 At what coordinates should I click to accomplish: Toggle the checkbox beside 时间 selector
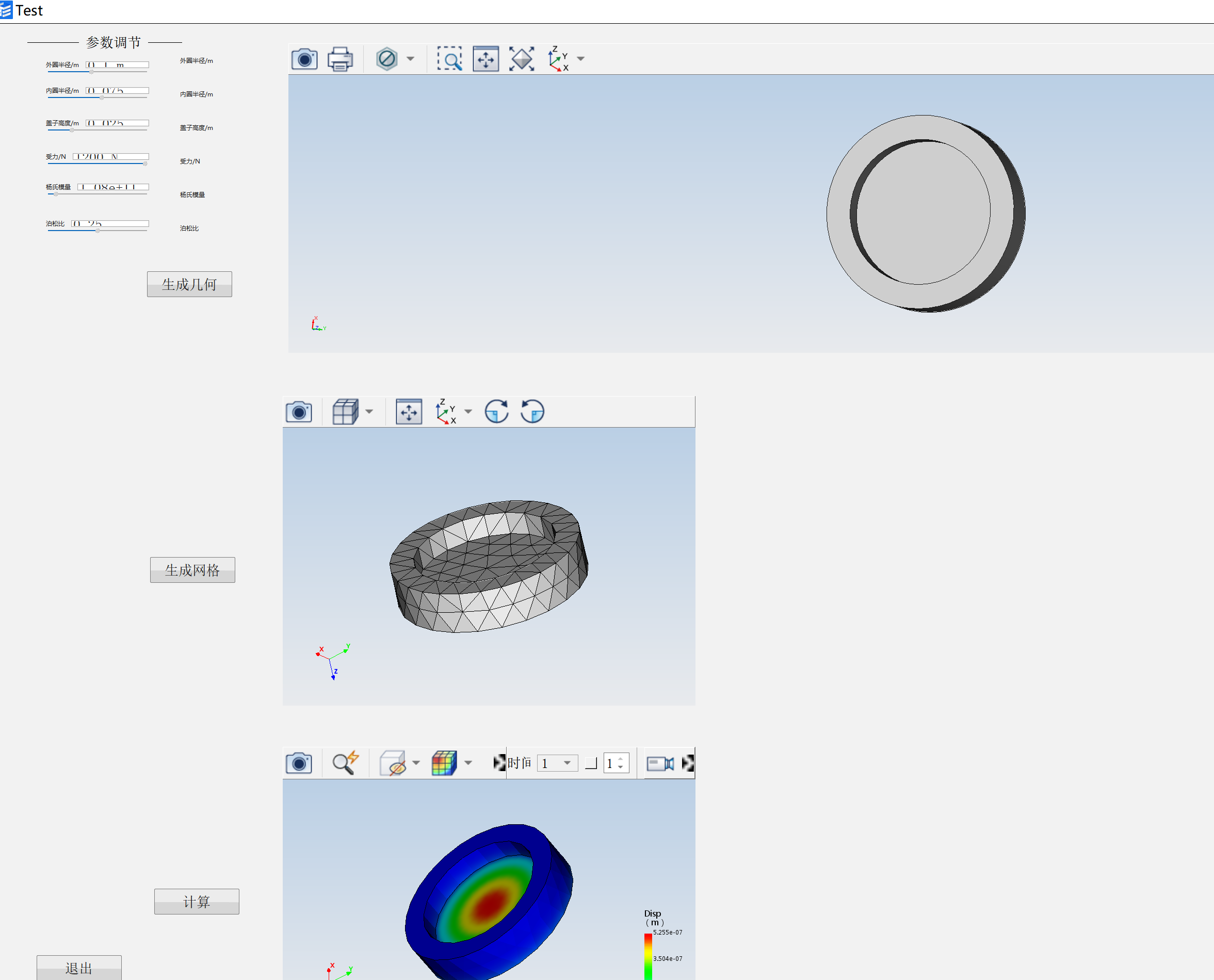tap(591, 764)
